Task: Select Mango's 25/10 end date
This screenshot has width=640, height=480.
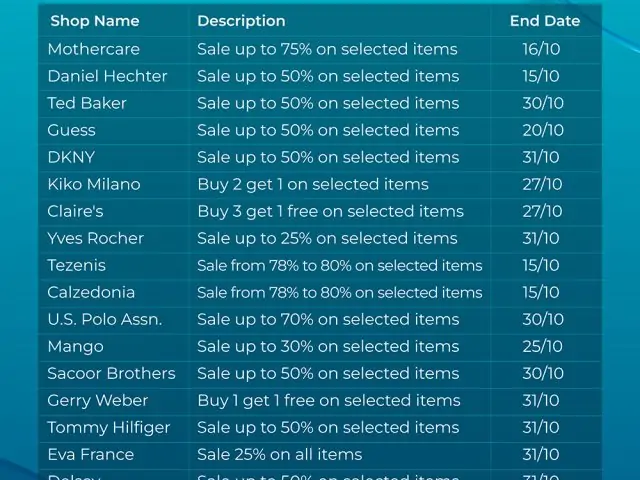Action: coord(542,347)
